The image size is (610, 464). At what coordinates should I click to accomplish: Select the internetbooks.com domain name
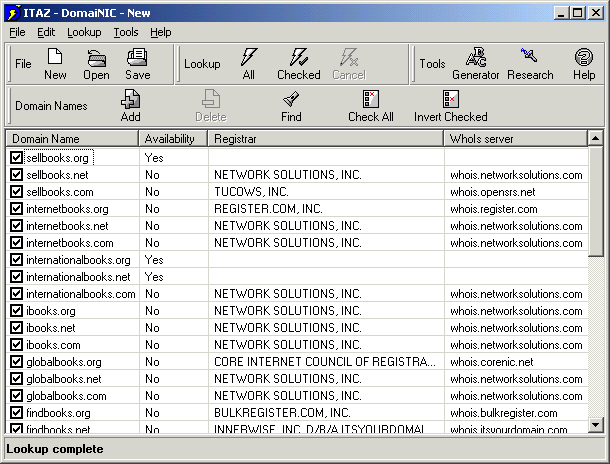pyautogui.click(x=70, y=243)
